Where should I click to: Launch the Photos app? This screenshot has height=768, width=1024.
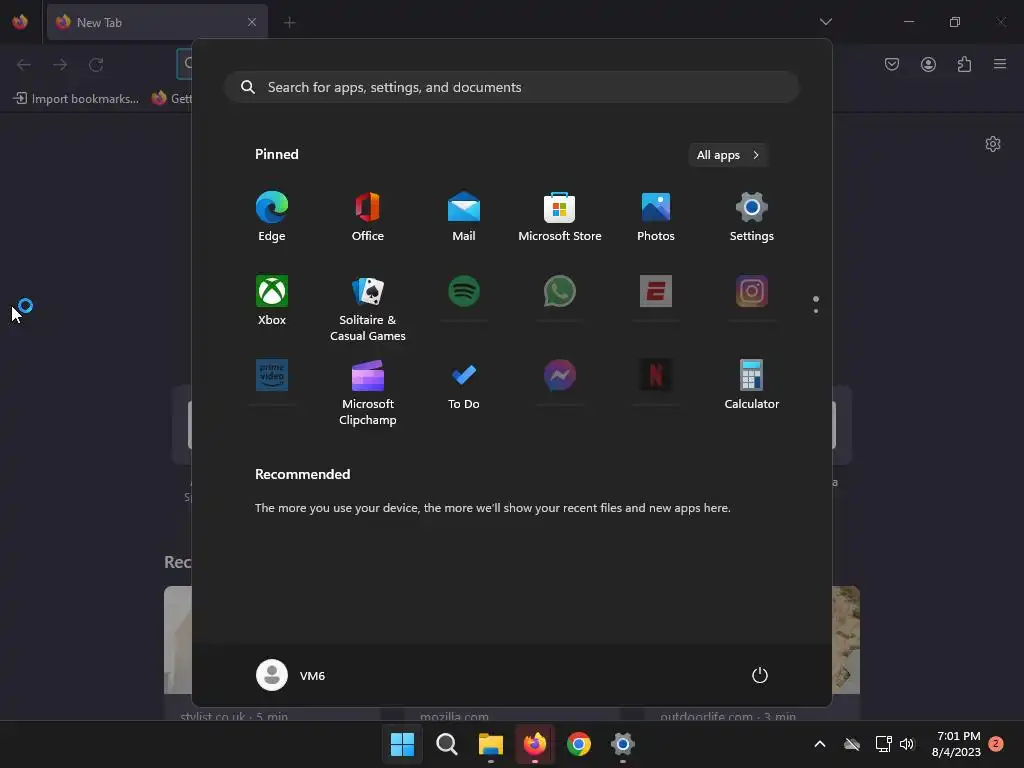pos(656,217)
